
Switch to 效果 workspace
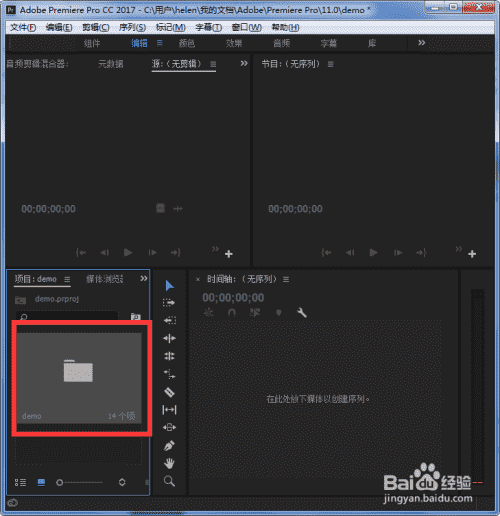[234, 43]
